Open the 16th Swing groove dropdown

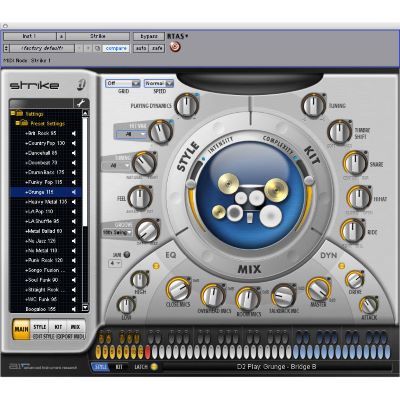pyautogui.click(x=117, y=232)
